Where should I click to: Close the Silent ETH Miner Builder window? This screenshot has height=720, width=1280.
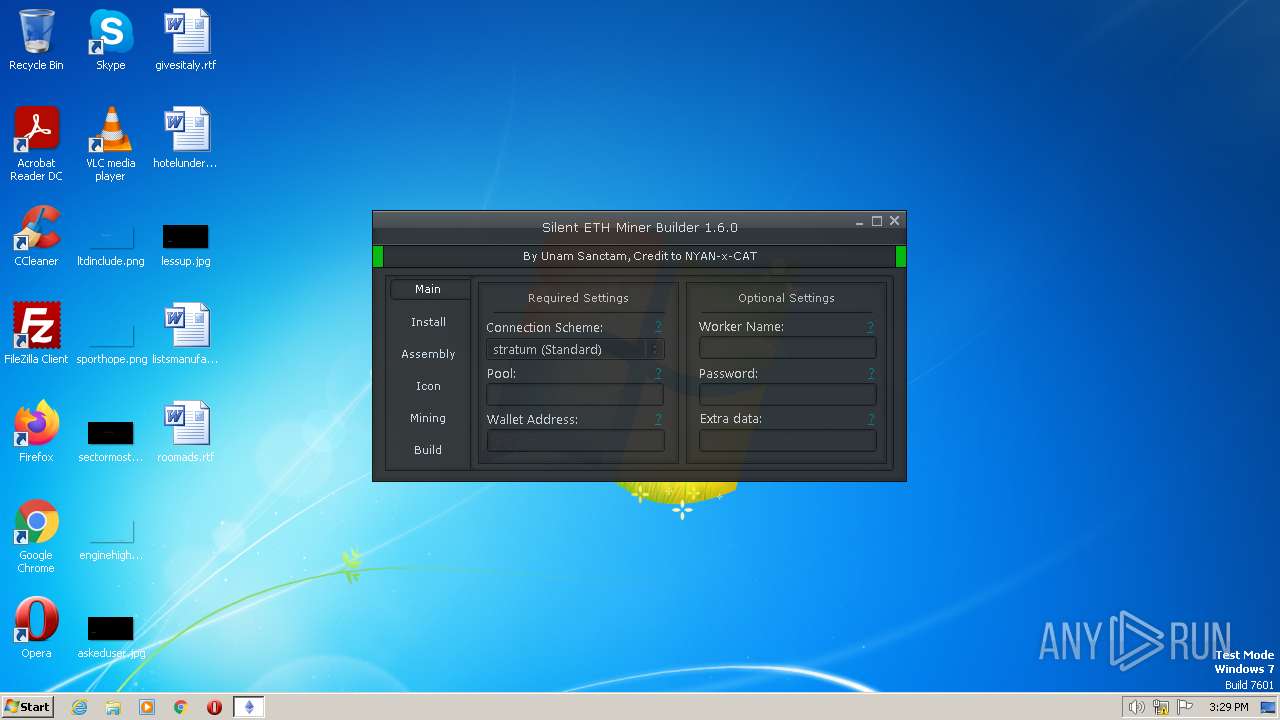pos(894,221)
